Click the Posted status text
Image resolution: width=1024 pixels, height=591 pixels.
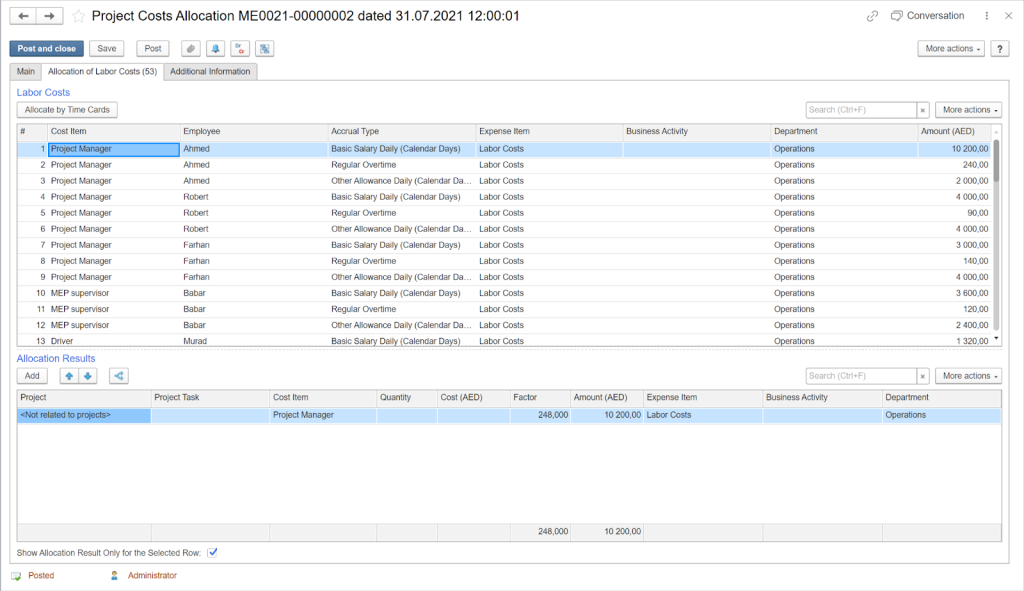(x=41, y=575)
